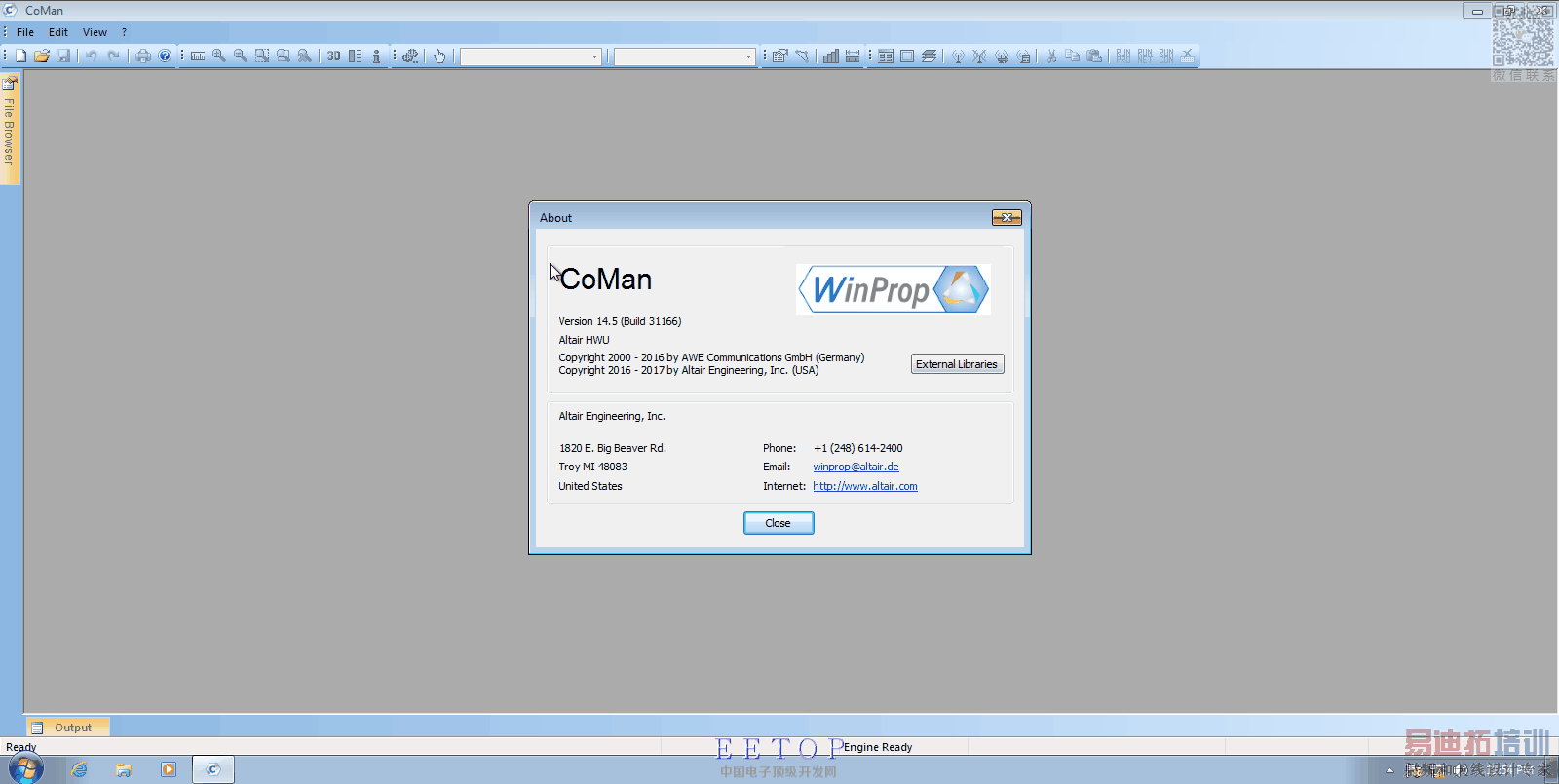Open the ? help menu

pyautogui.click(x=124, y=32)
